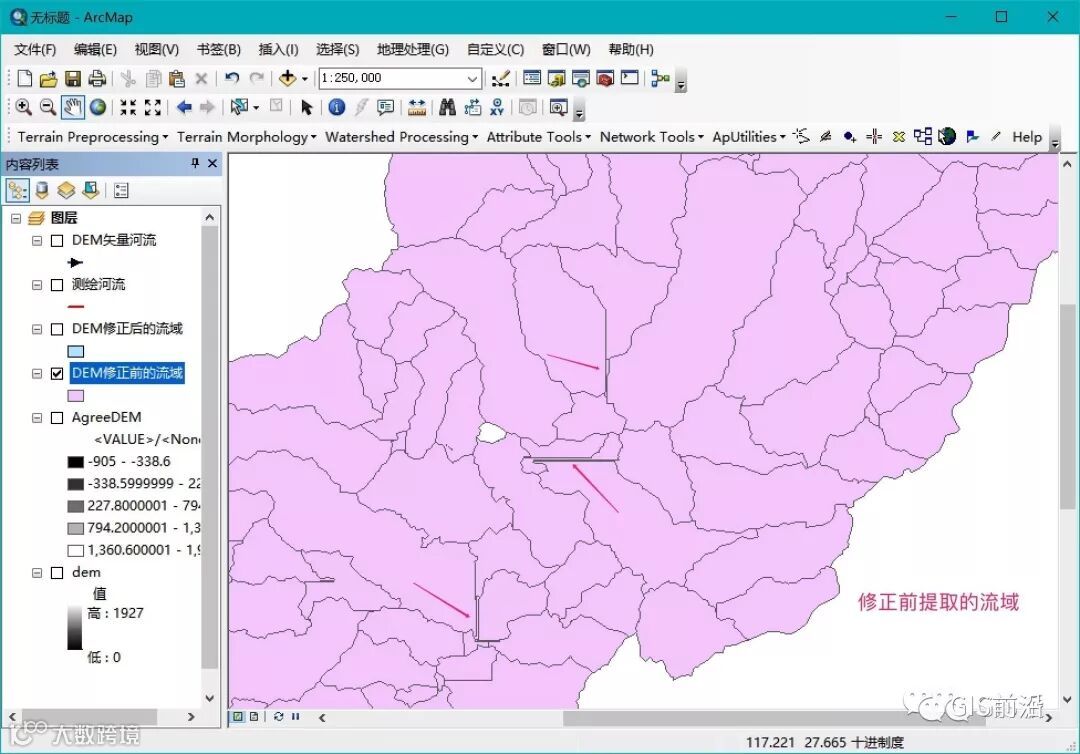
Task: Click the Undo arrow icon
Action: coord(232,78)
